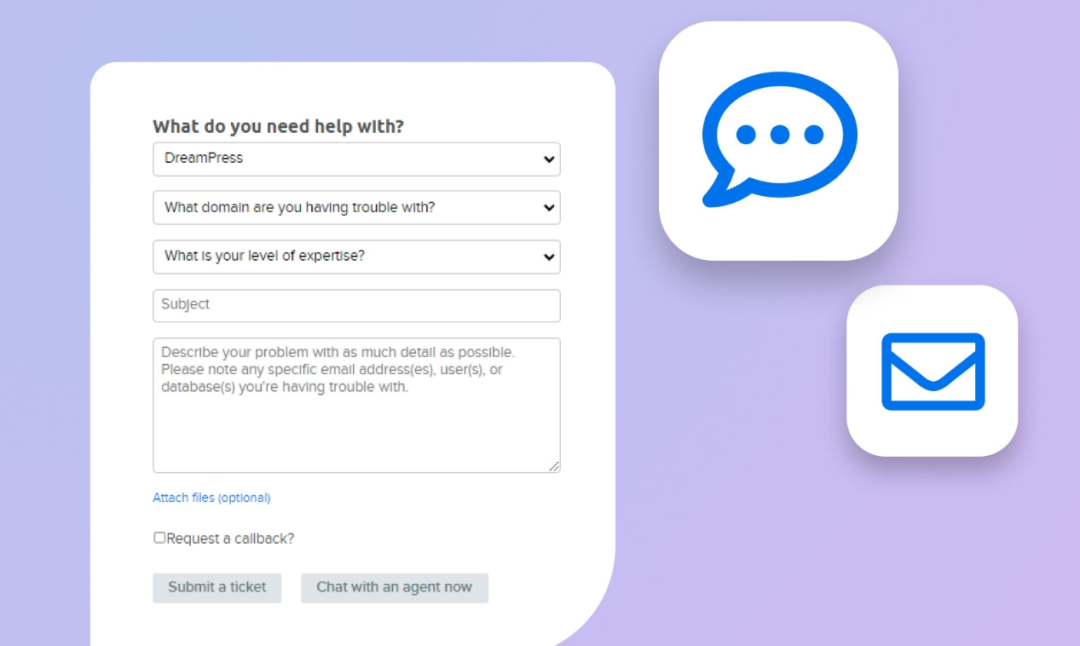Image resolution: width=1080 pixels, height=646 pixels.
Task: Click the textarea resize grip icon
Action: (554, 466)
